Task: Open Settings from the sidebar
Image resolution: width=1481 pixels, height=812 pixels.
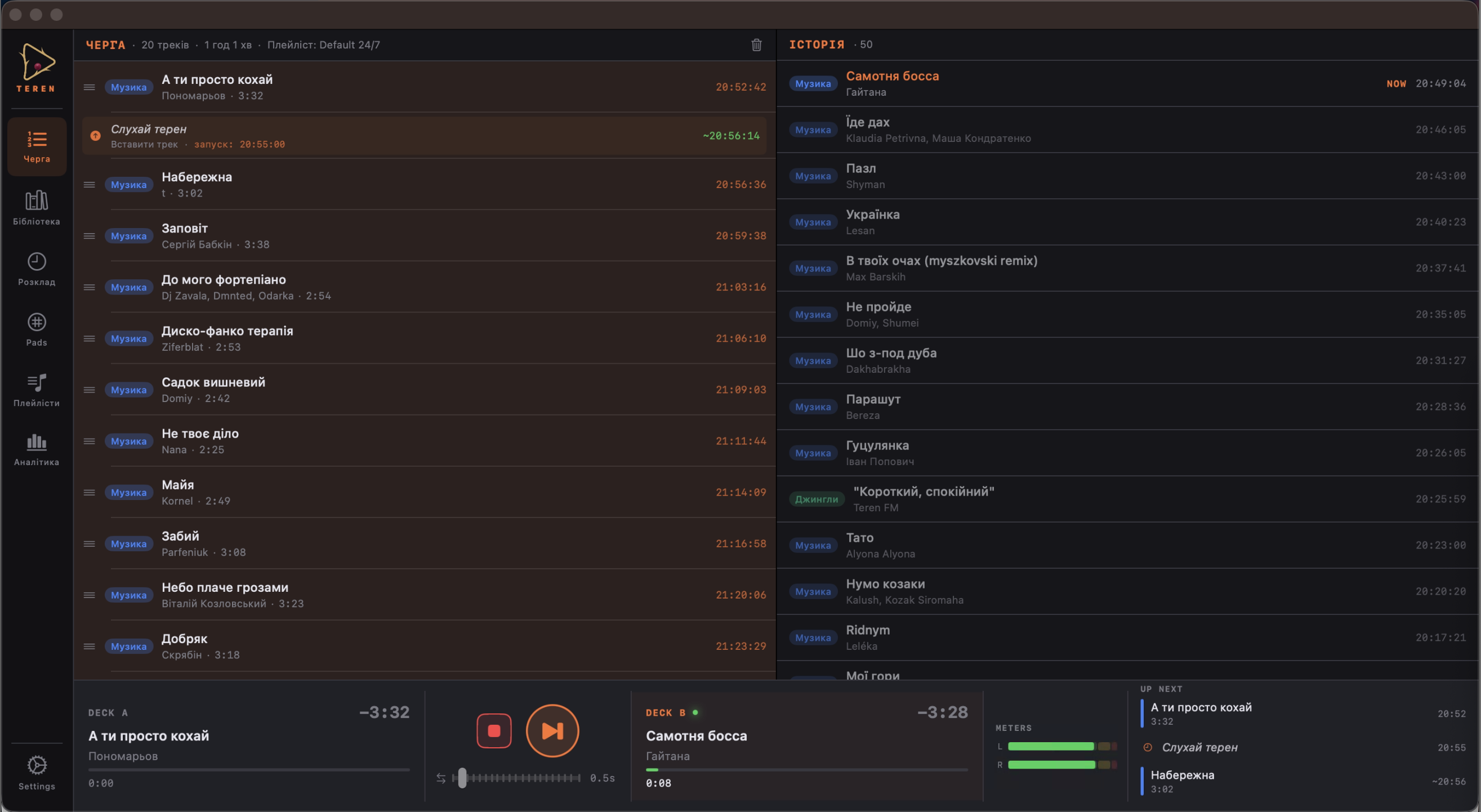Action: pyautogui.click(x=37, y=773)
